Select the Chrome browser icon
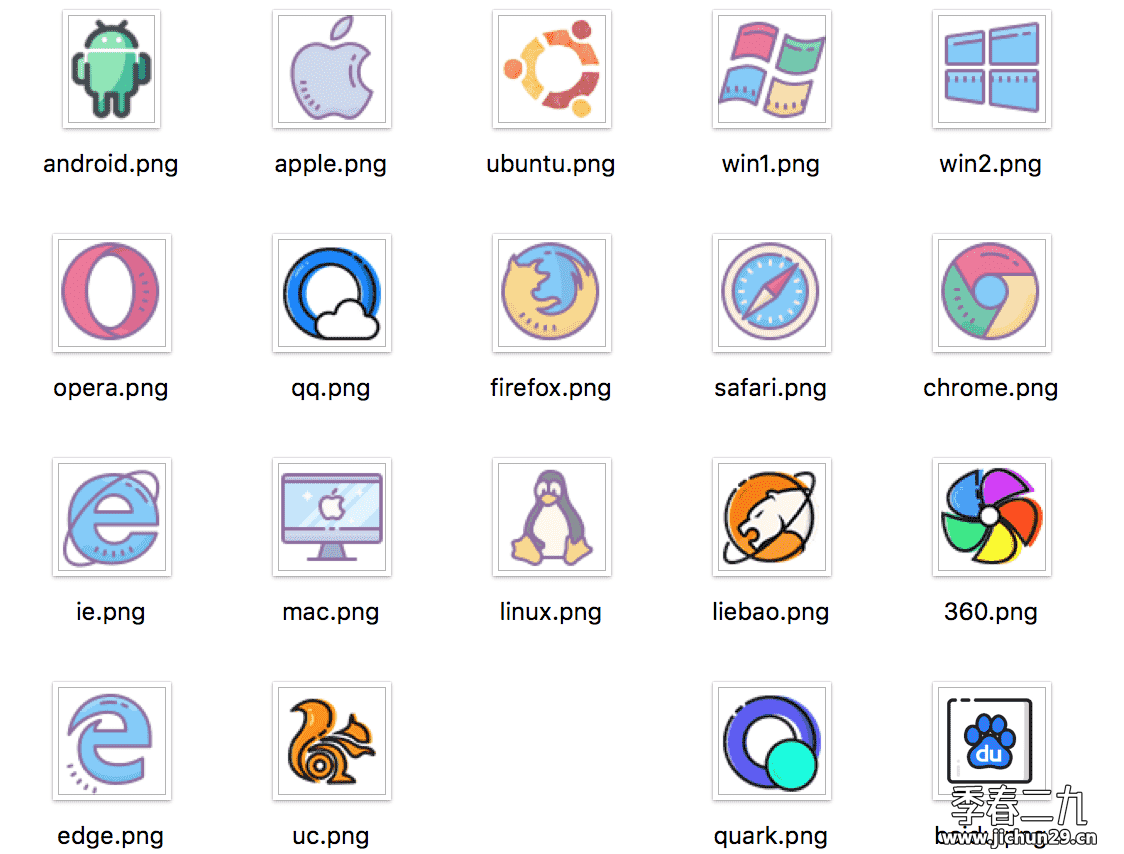This screenshot has height=854, width=1124. tap(991, 293)
